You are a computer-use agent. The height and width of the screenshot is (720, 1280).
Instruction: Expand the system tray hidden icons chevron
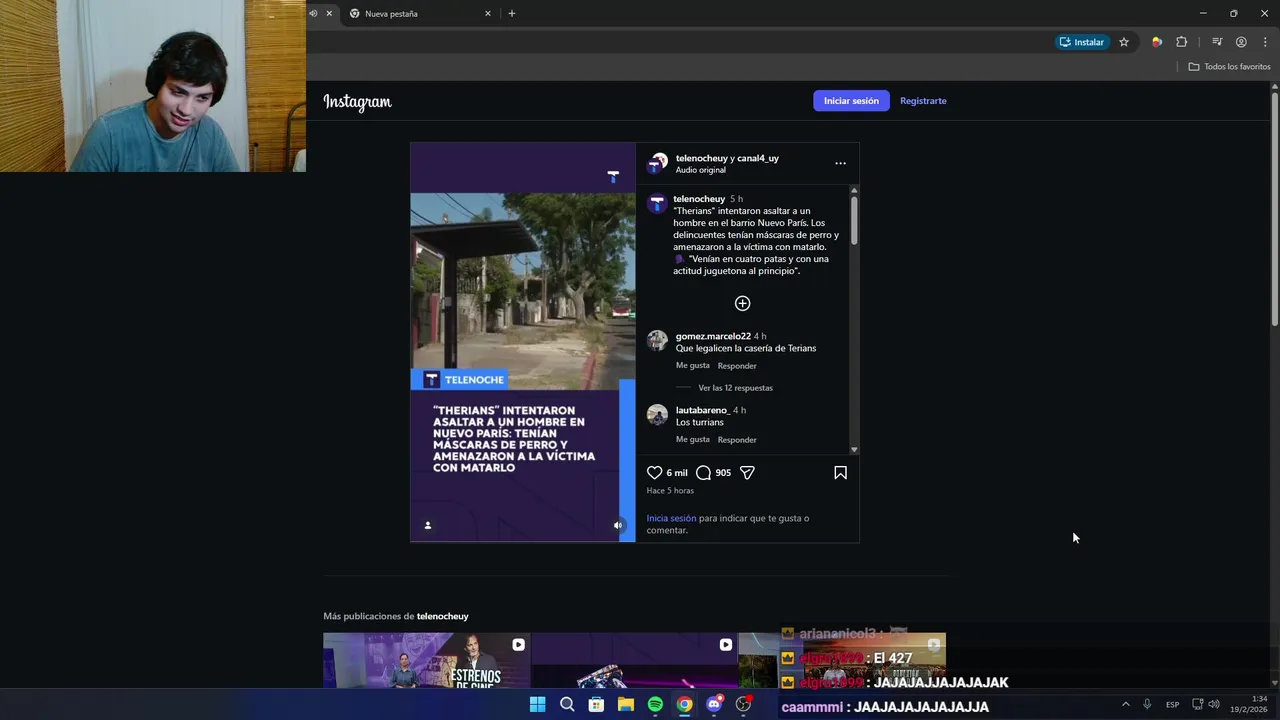click(x=1125, y=704)
